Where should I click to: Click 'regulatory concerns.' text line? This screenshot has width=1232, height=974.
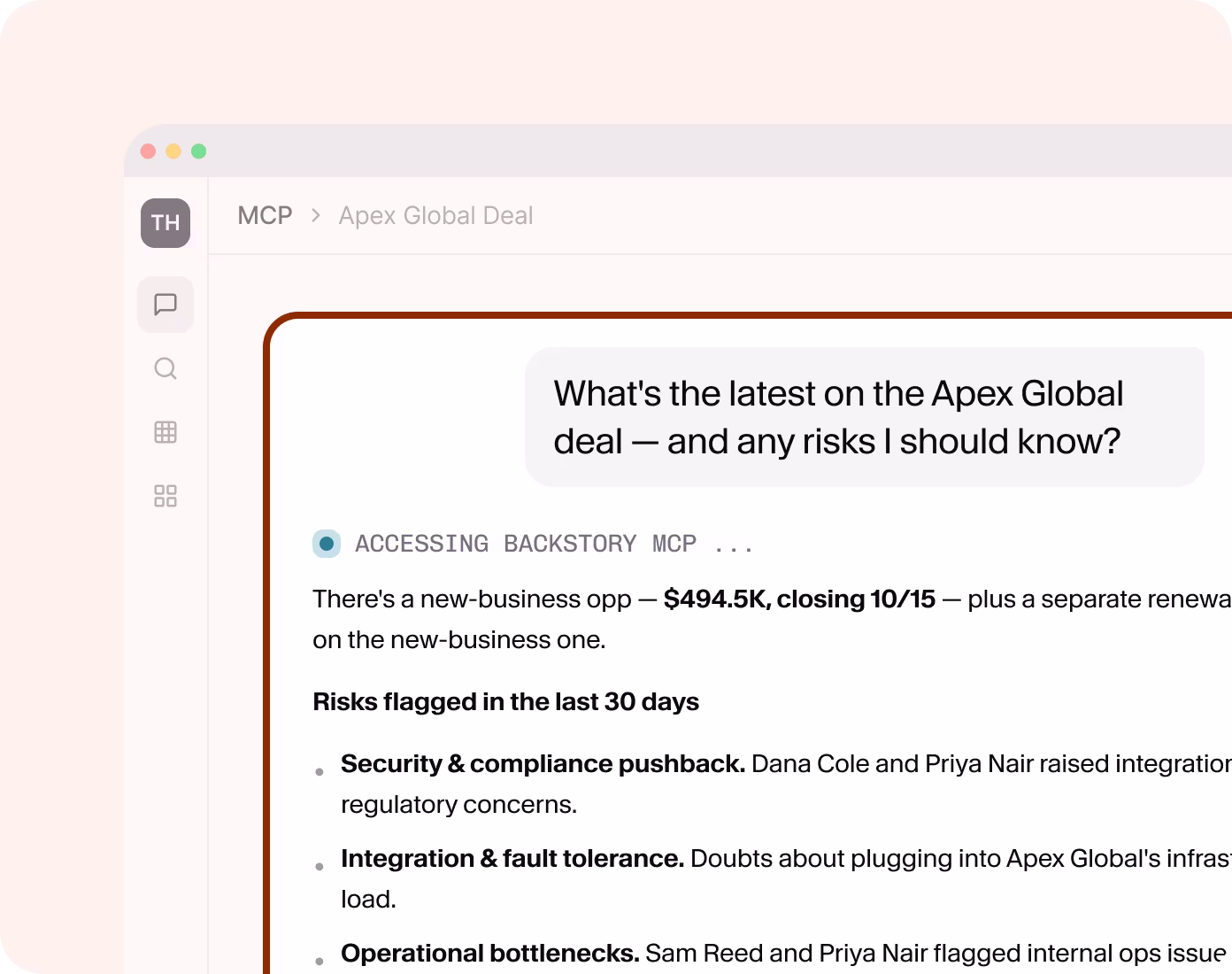(x=458, y=805)
